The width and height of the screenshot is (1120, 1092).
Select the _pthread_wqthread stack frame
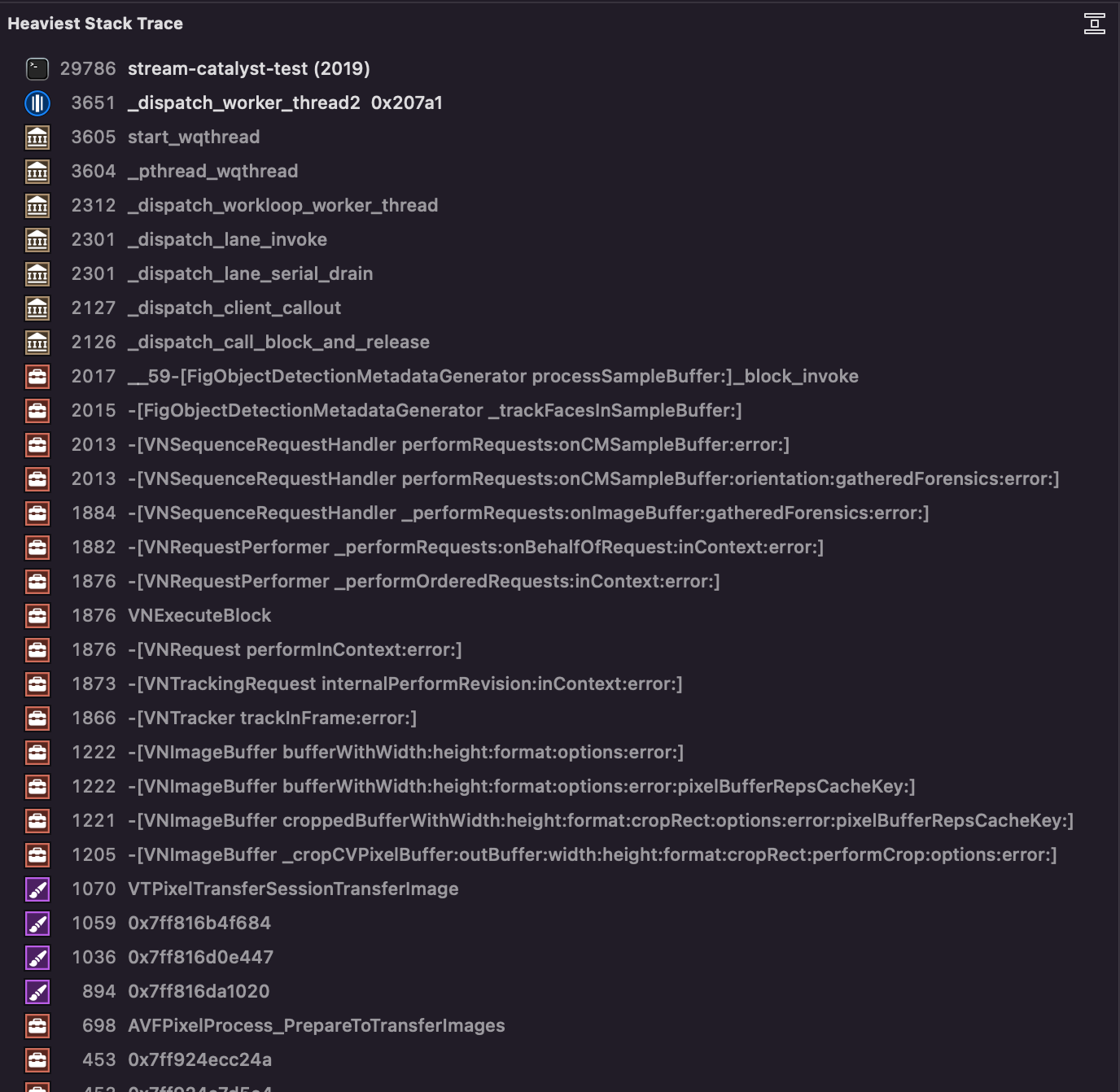pyautogui.click(x=212, y=172)
